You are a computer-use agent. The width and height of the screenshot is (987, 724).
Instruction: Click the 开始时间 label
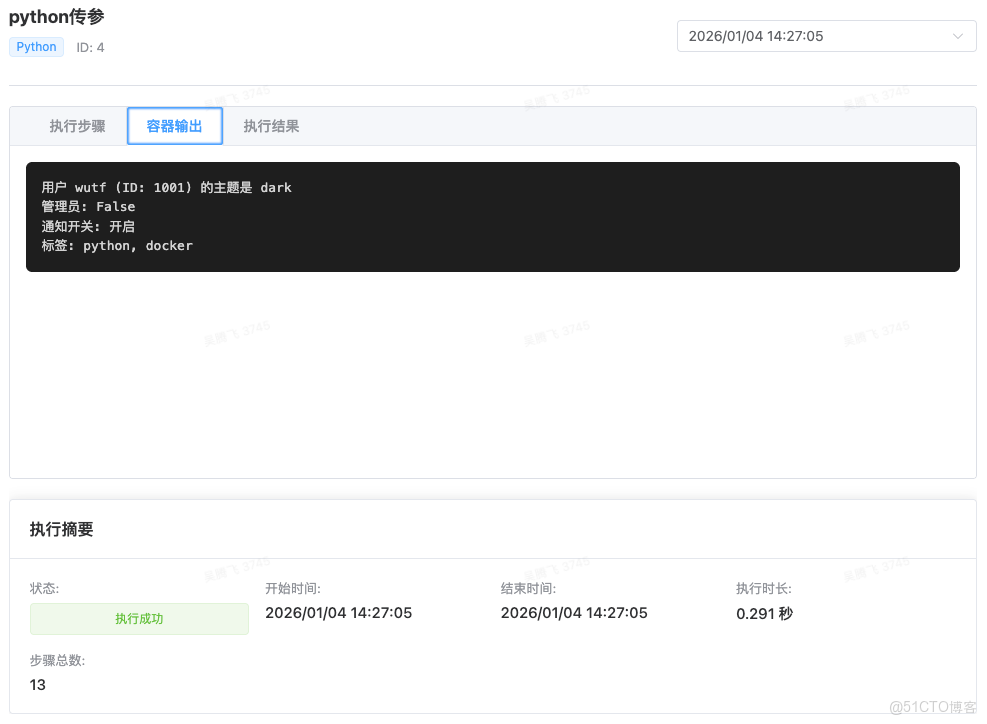(x=293, y=589)
